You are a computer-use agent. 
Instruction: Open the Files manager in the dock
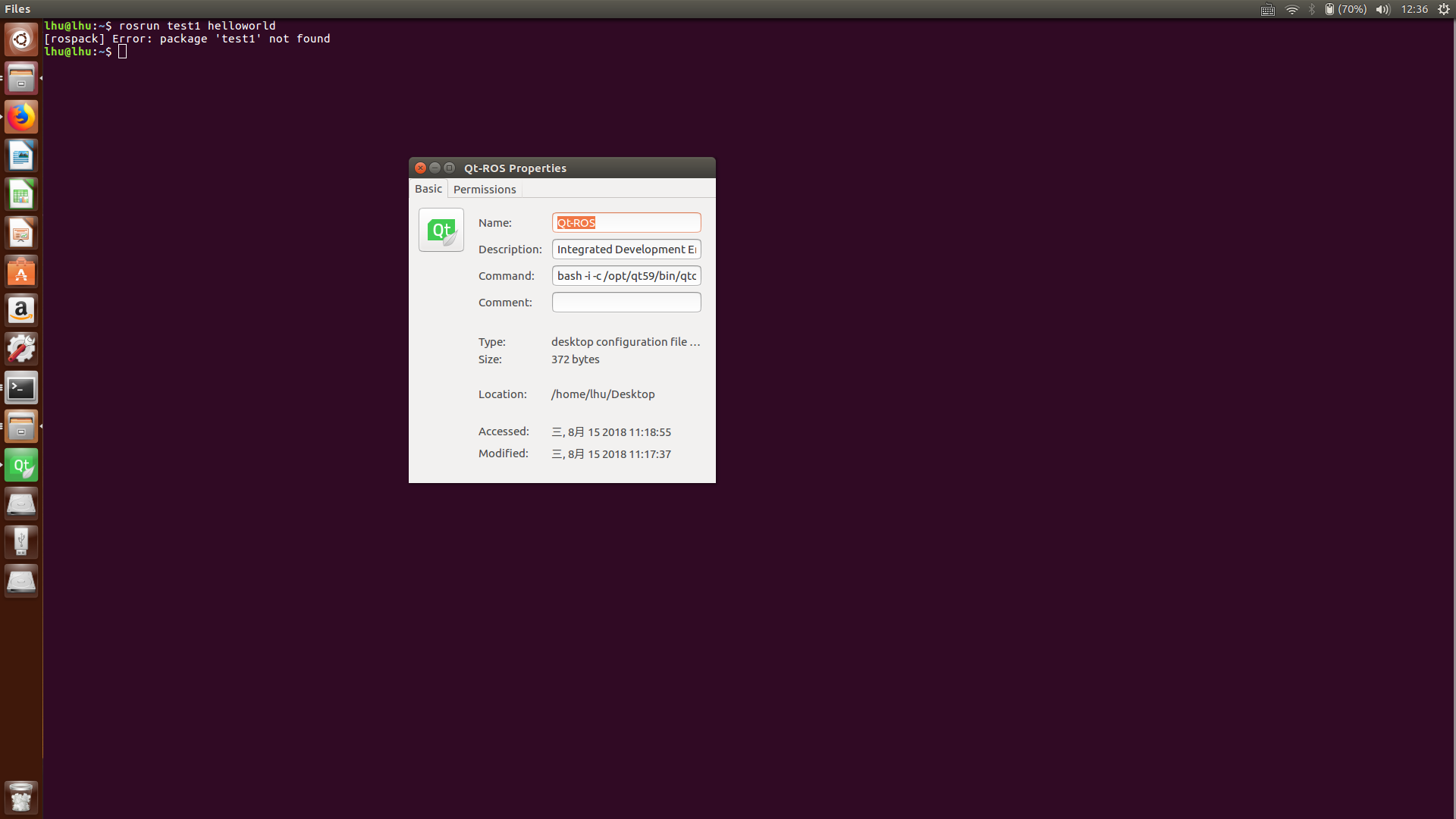tap(21, 78)
